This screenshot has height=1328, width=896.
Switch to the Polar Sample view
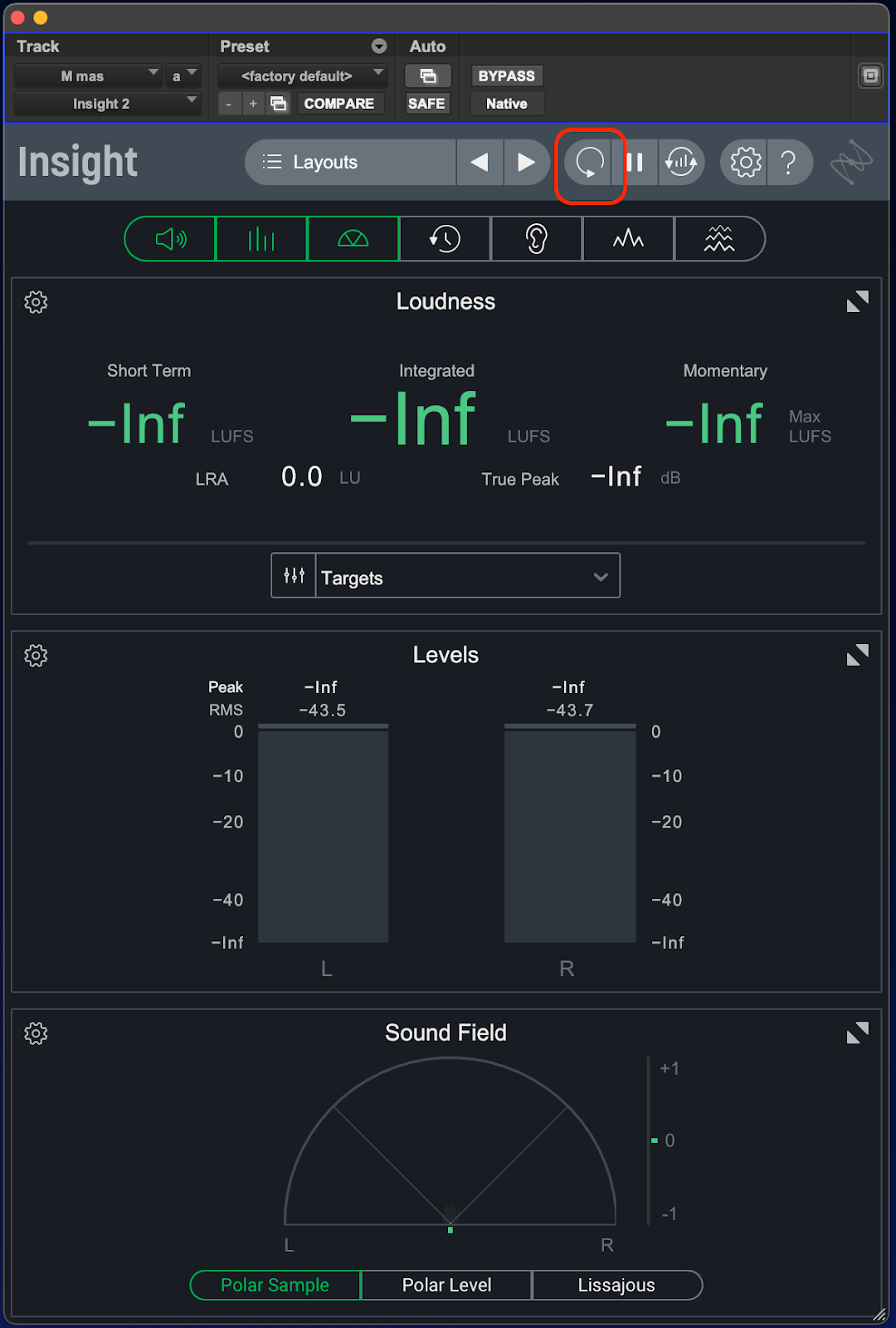coord(275,1285)
